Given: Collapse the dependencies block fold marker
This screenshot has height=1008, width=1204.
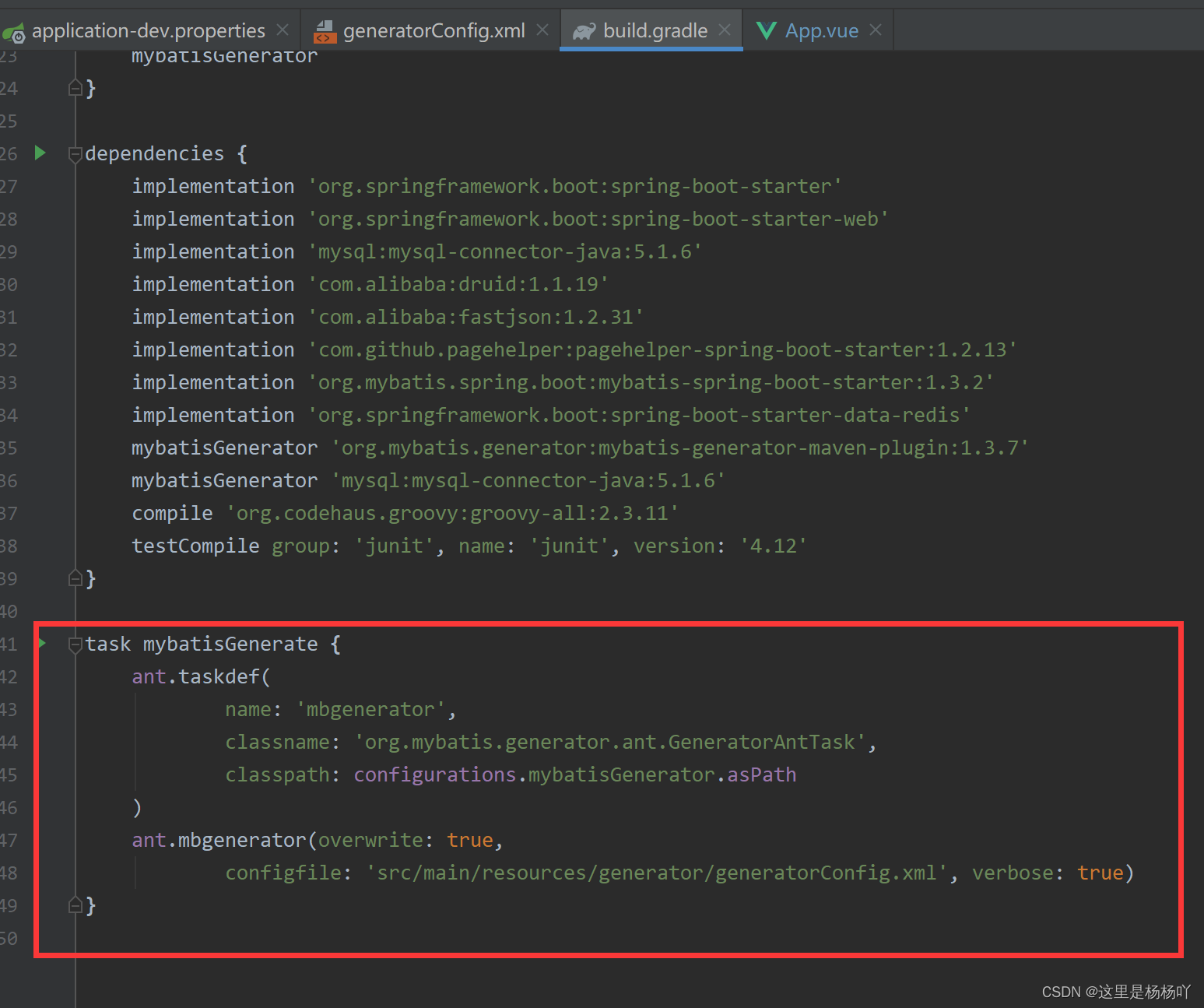Looking at the screenshot, I should pyautogui.click(x=75, y=154).
